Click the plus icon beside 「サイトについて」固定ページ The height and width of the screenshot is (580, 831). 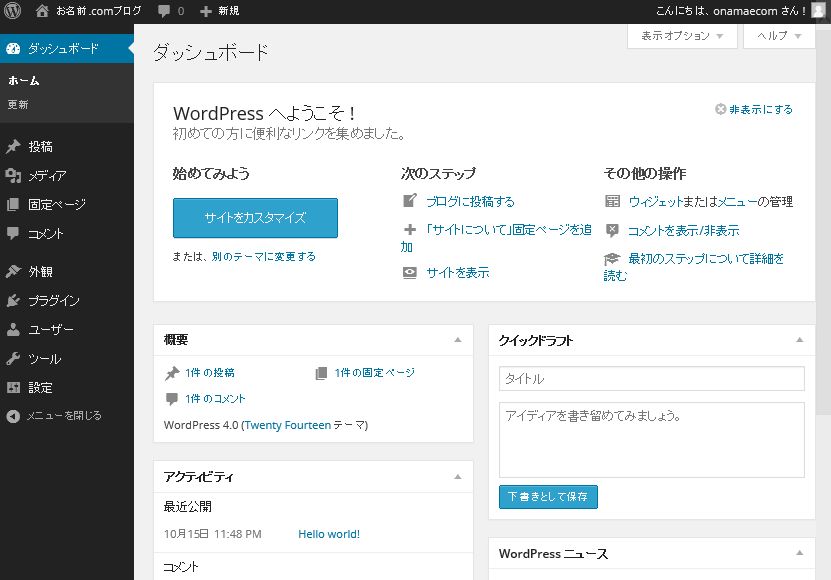410,230
